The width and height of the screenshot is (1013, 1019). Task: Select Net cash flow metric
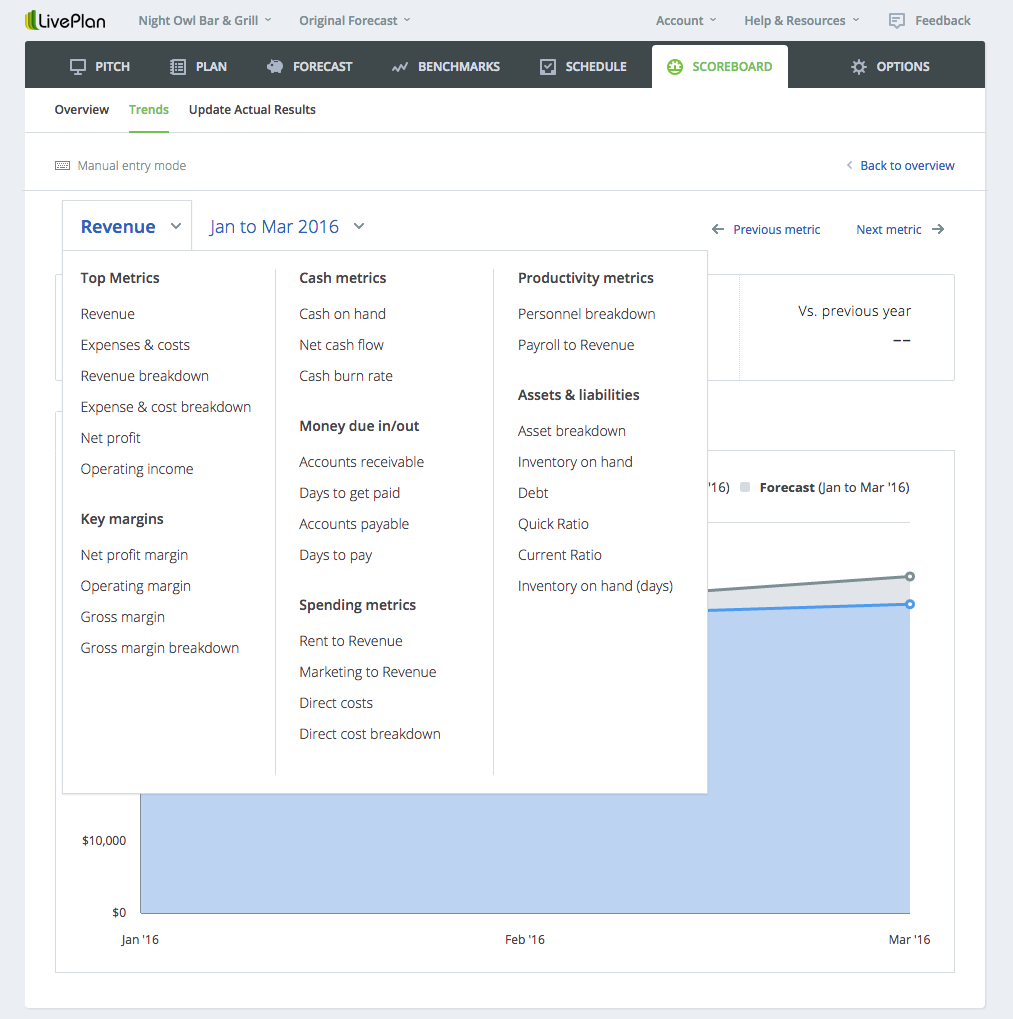point(342,345)
